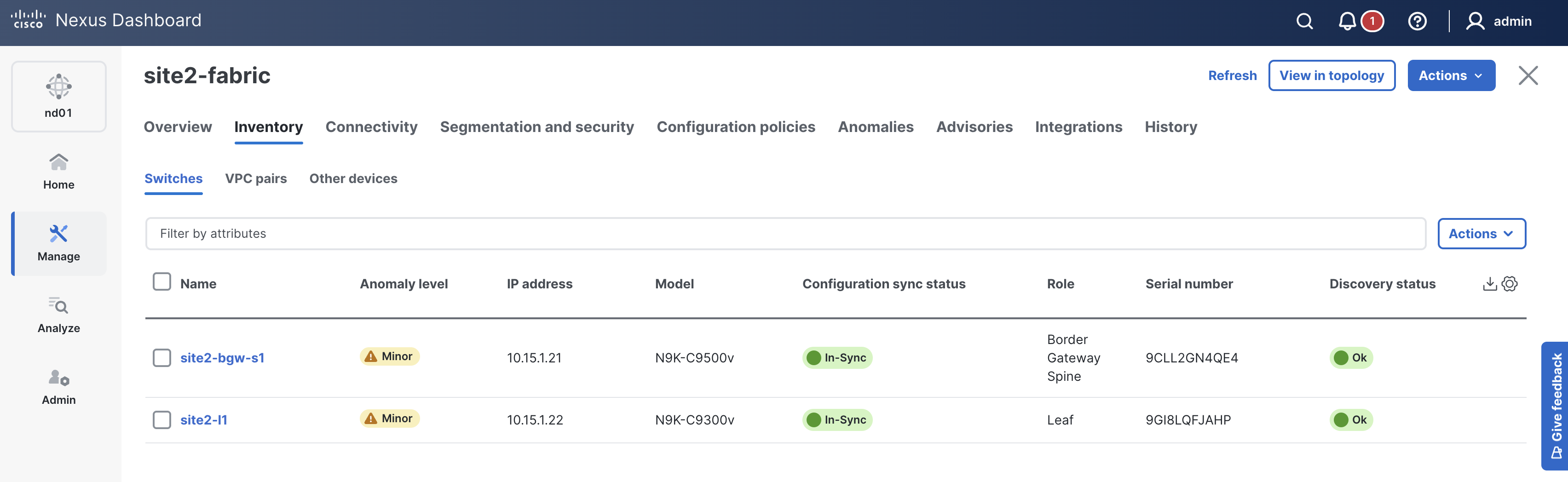Expand the blue fabric Actions dropdown
This screenshot has height=482, width=1568.
pos(1451,75)
